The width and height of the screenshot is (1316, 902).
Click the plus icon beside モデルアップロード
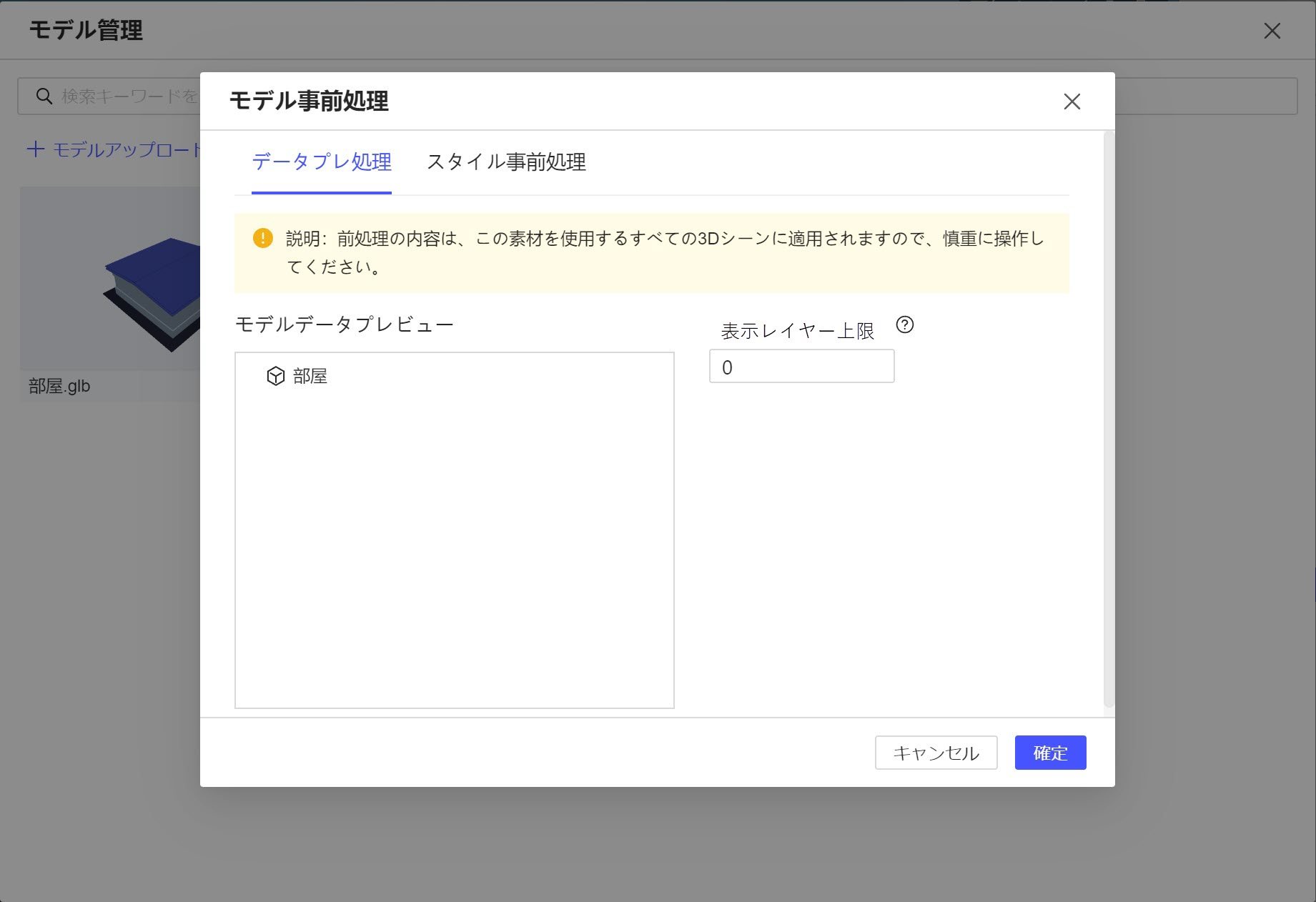(36, 149)
